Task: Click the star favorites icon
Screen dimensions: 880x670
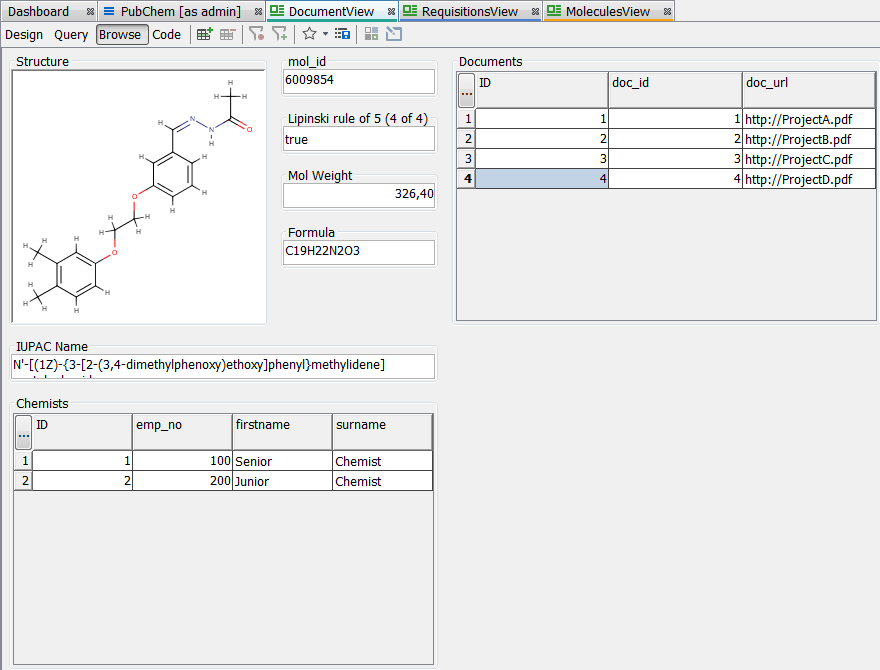Action: (x=309, y=34)
